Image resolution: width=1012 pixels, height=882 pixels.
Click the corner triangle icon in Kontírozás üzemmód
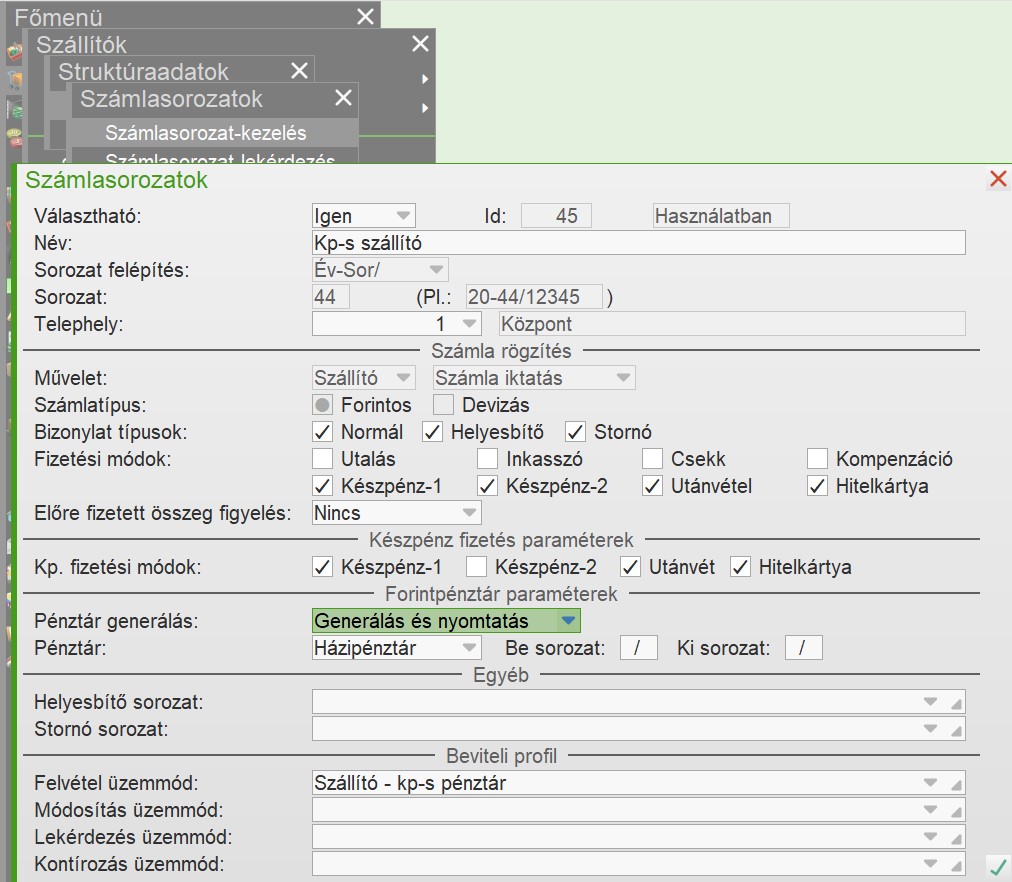point(956,865)
